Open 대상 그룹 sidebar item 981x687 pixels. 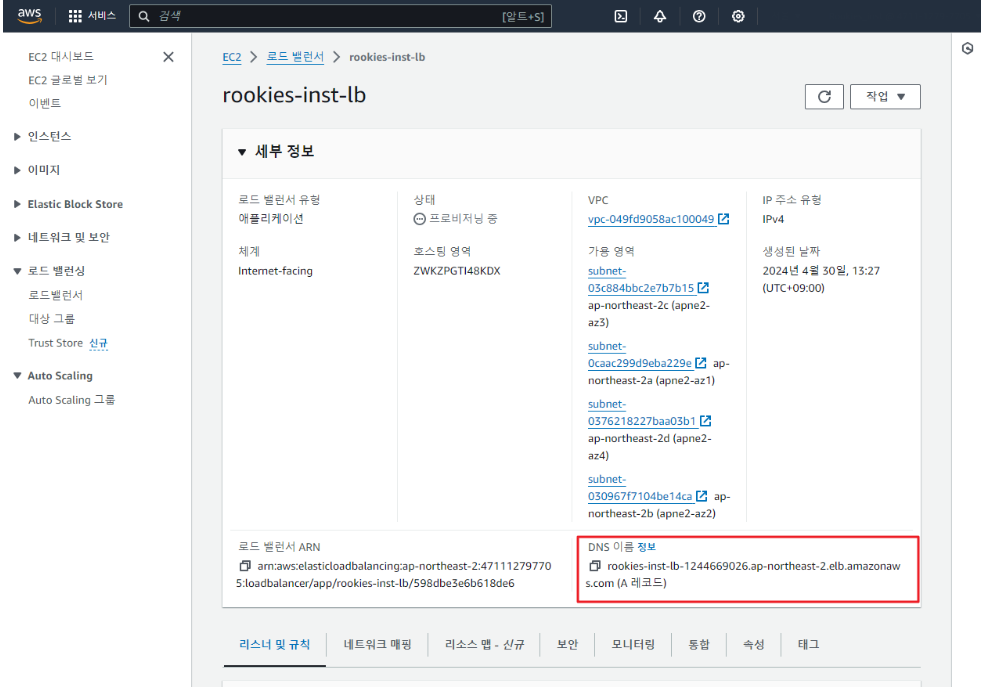tap(51, 318)
